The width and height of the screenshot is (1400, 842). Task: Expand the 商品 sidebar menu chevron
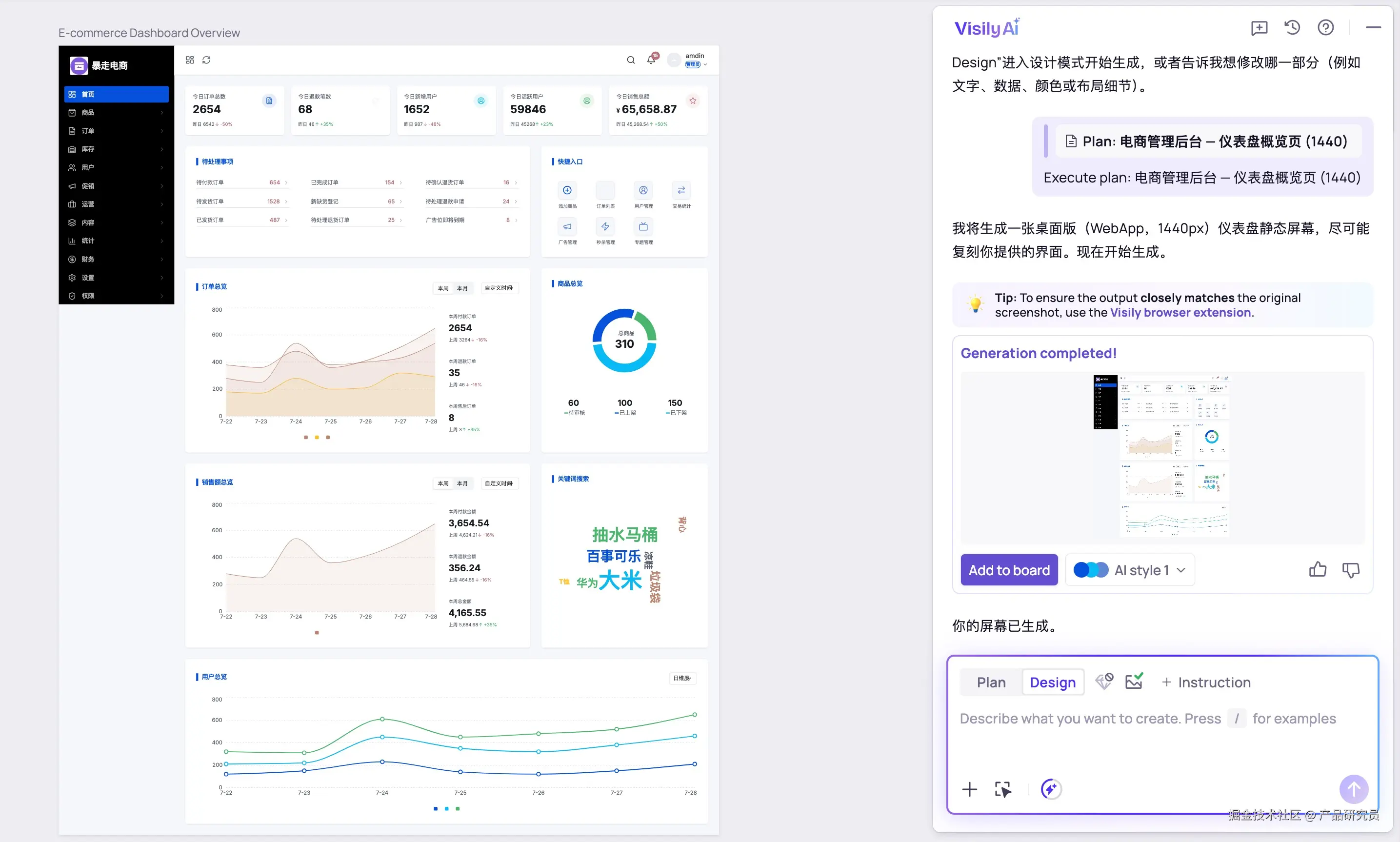point(161,112)
